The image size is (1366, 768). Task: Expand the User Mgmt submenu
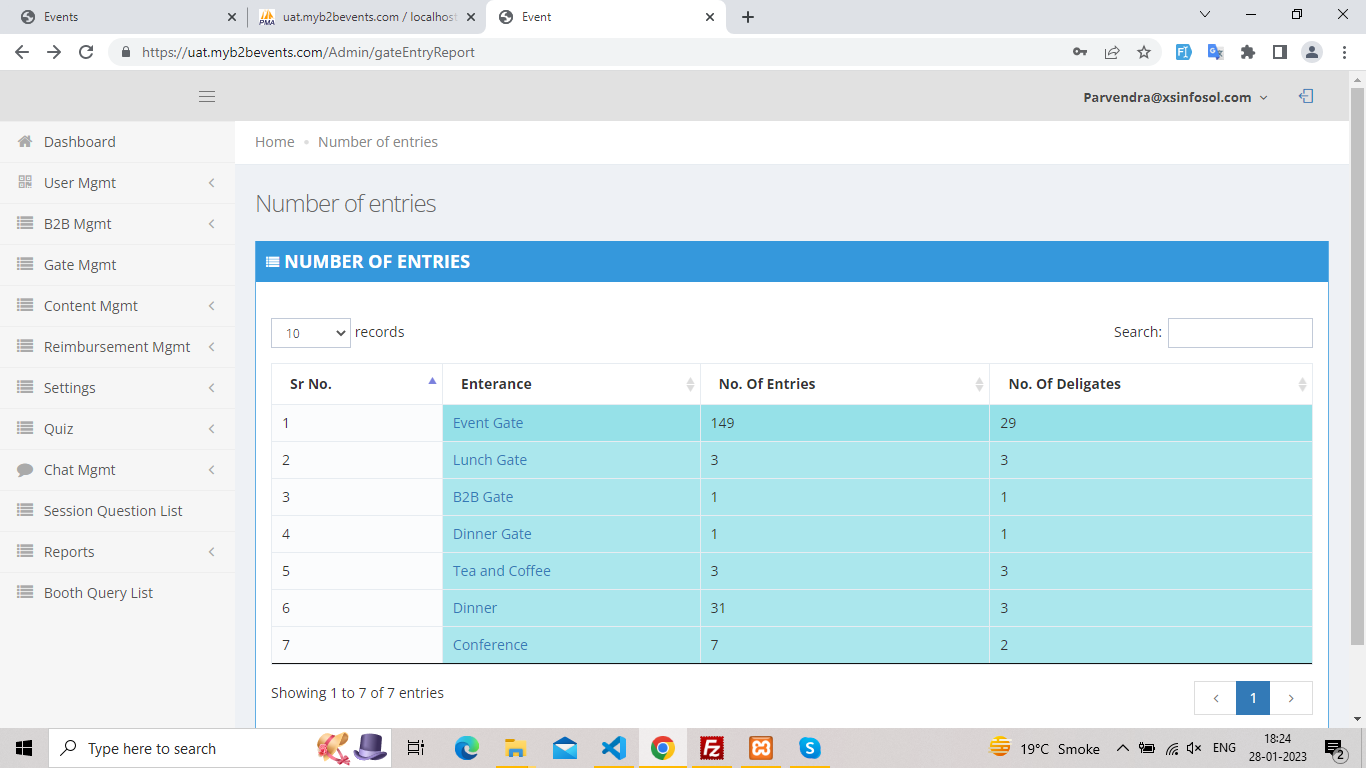117,183
